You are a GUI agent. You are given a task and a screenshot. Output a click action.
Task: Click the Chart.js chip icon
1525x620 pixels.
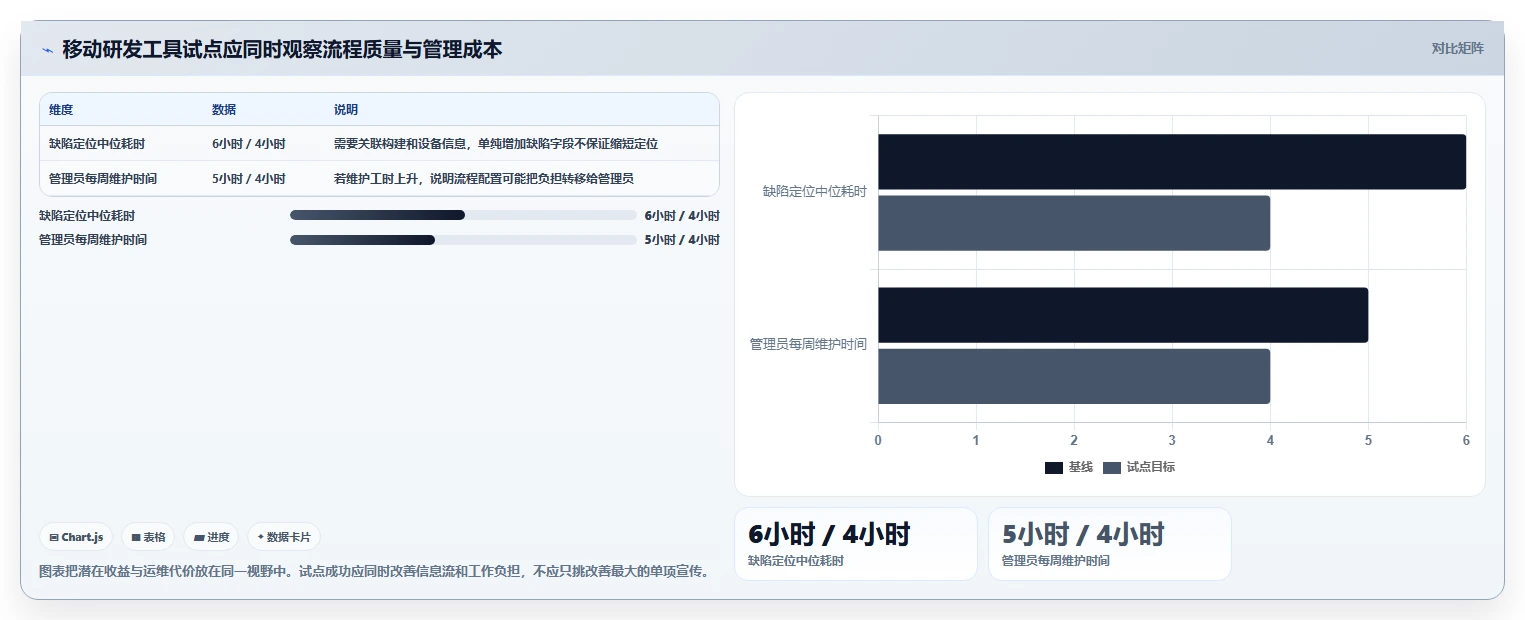pos(54,537)
